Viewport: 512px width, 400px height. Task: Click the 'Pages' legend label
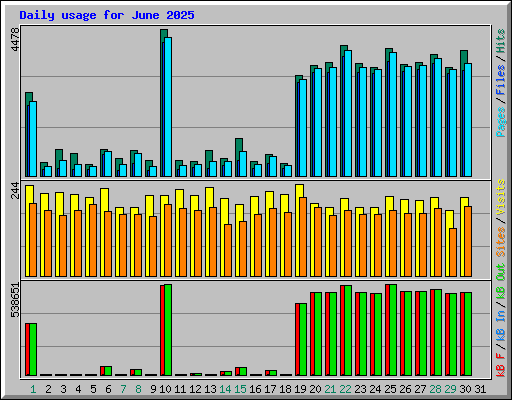tap(501, 122)
